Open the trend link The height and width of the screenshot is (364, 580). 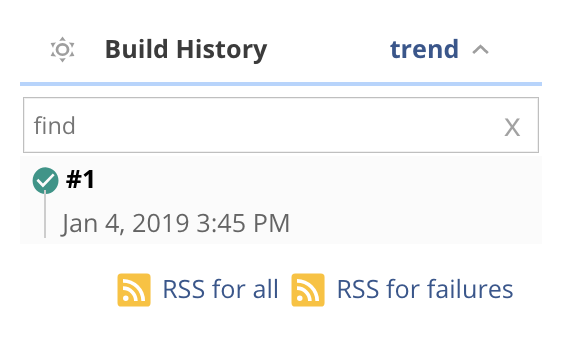click(424, 49)
